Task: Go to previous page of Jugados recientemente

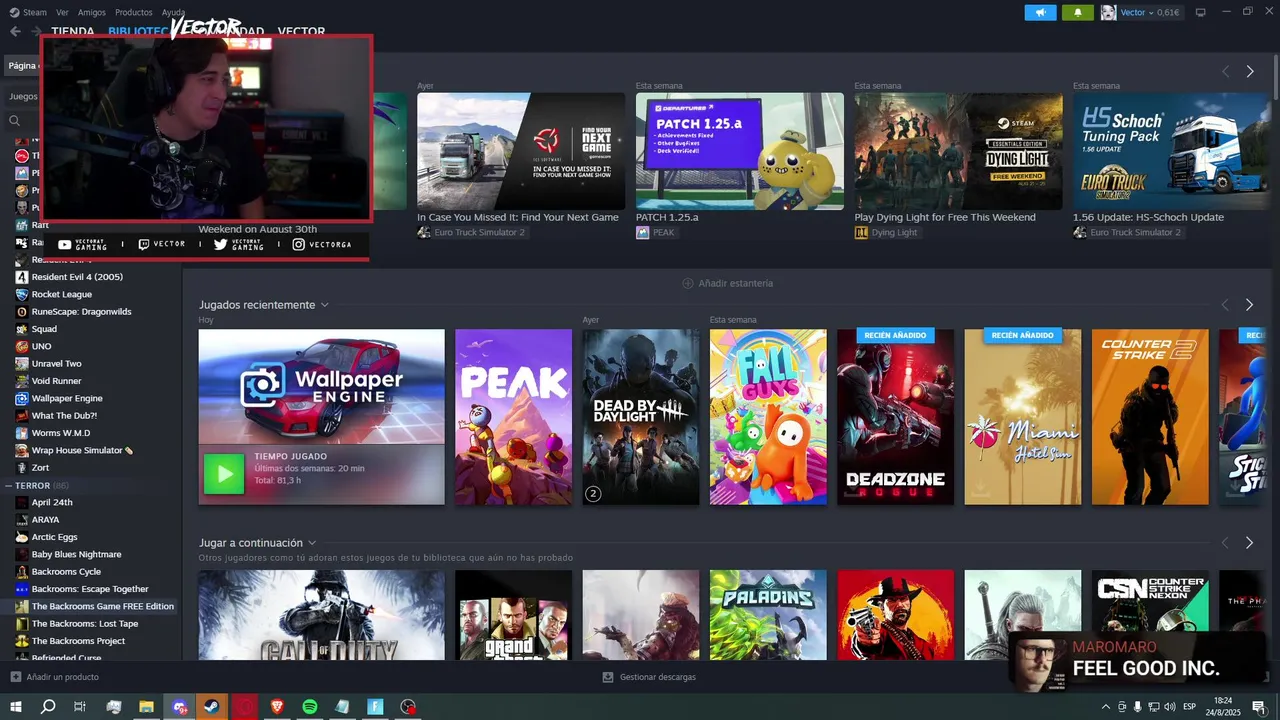Action: (x=1225, y=305)
